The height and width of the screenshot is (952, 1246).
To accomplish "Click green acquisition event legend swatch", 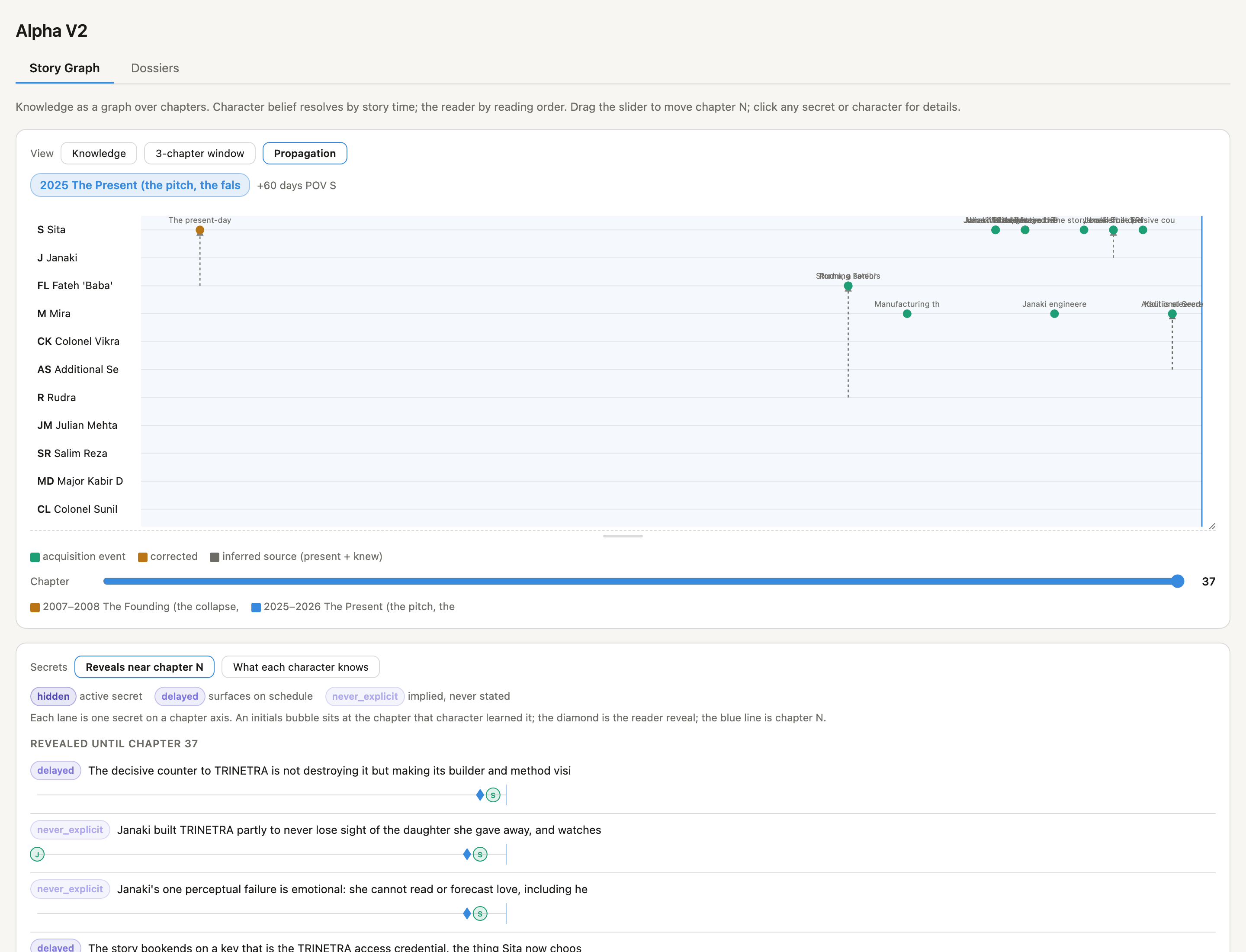I will pyautogui.click(x=35, y=557).
